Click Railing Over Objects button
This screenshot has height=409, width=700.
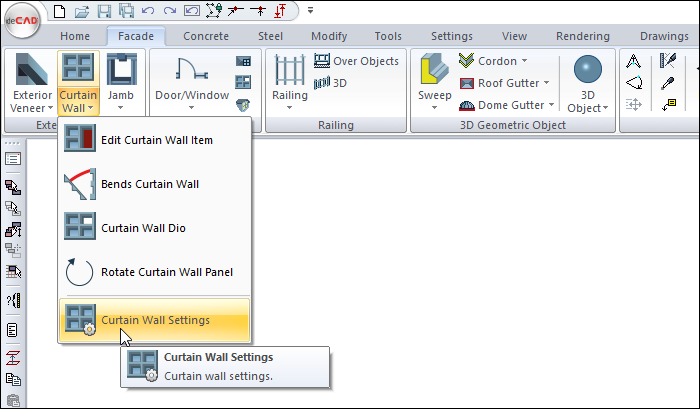coord(355,61)
